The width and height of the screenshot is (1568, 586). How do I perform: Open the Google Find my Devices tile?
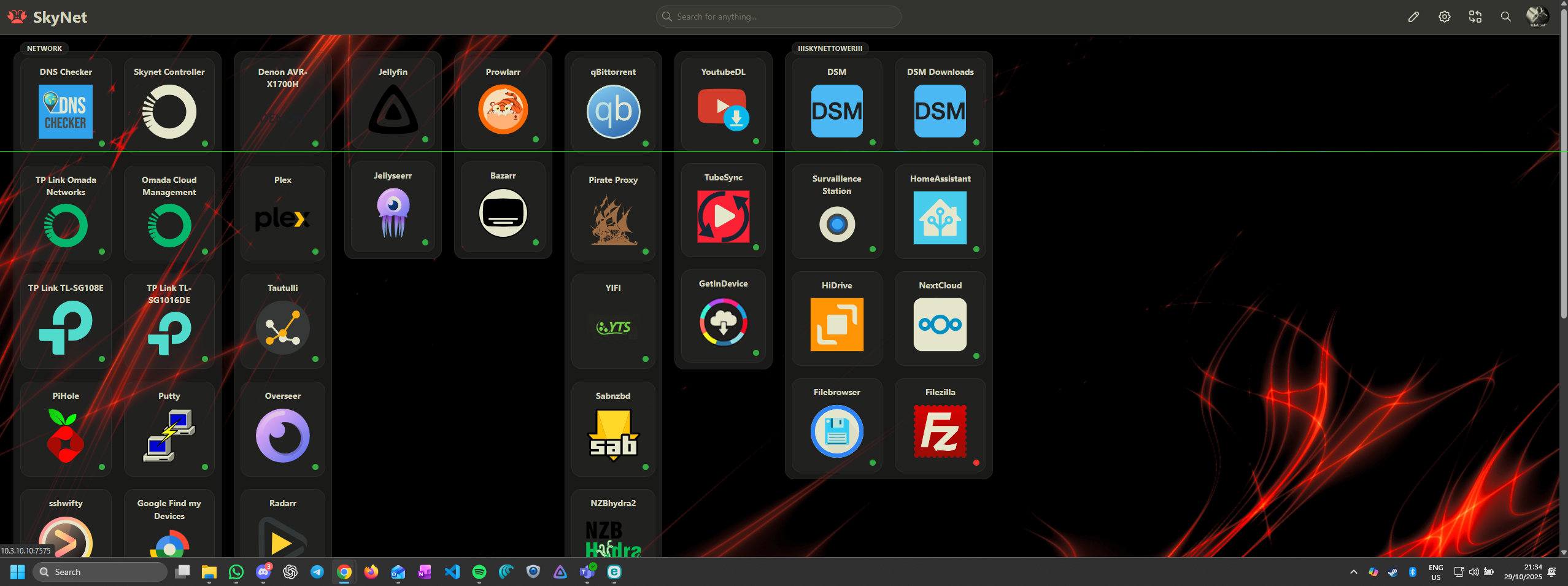click(x=169, y=523)
